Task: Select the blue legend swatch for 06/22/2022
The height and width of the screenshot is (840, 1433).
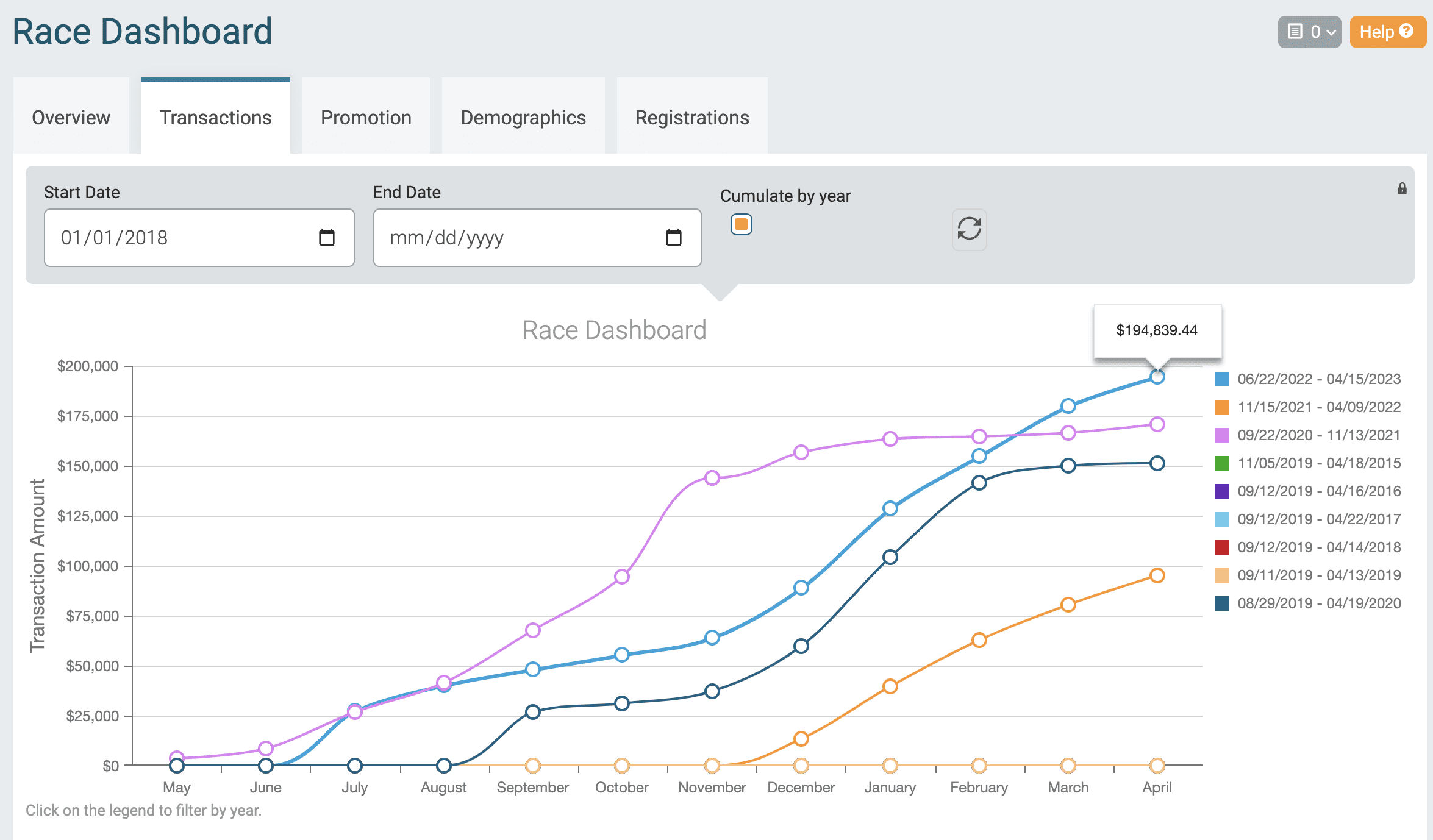Action: pyautogui.click(x=1221, y=379)
